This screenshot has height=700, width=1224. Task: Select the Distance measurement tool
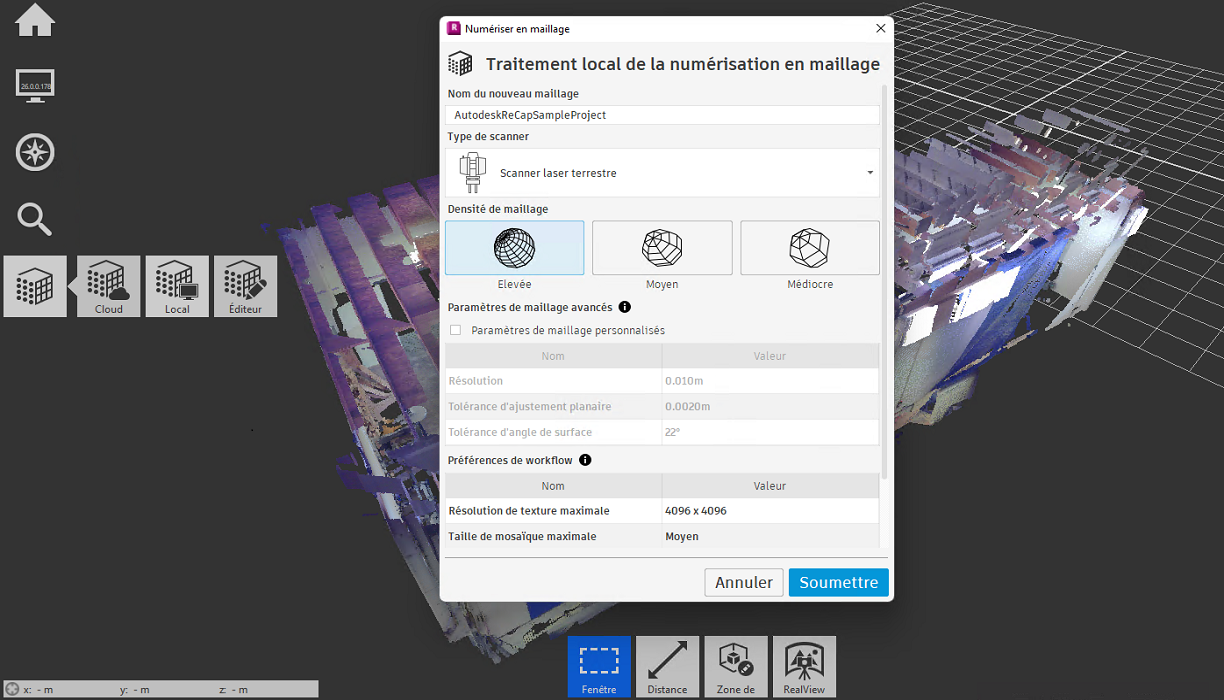pos(667,666)
